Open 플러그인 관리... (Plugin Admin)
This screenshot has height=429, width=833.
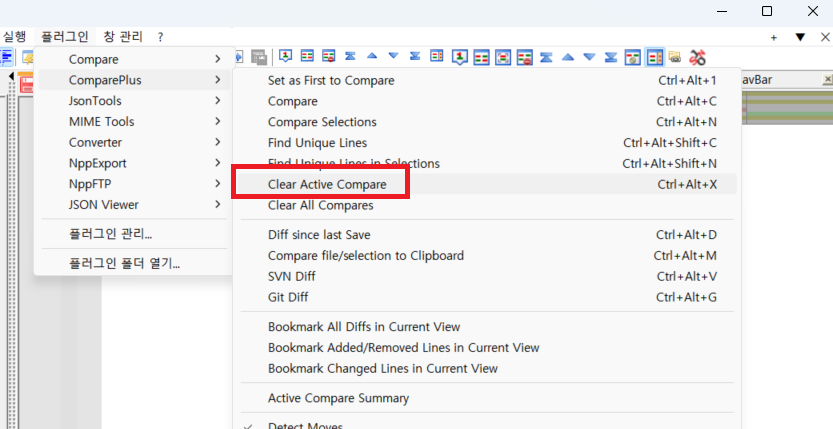pyautogui.click(x=111, y=234)
